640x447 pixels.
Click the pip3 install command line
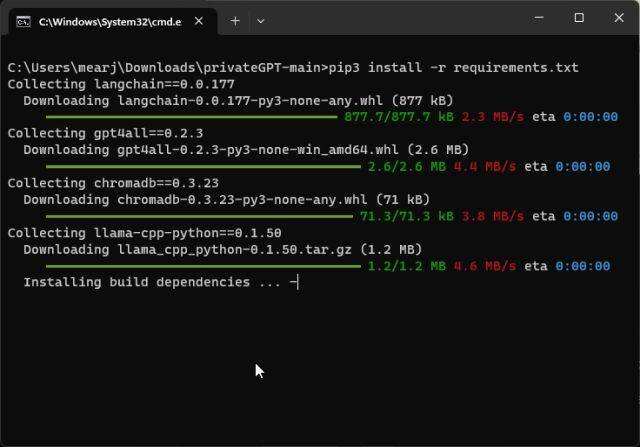pyautogui.click(x=293, y=67)
